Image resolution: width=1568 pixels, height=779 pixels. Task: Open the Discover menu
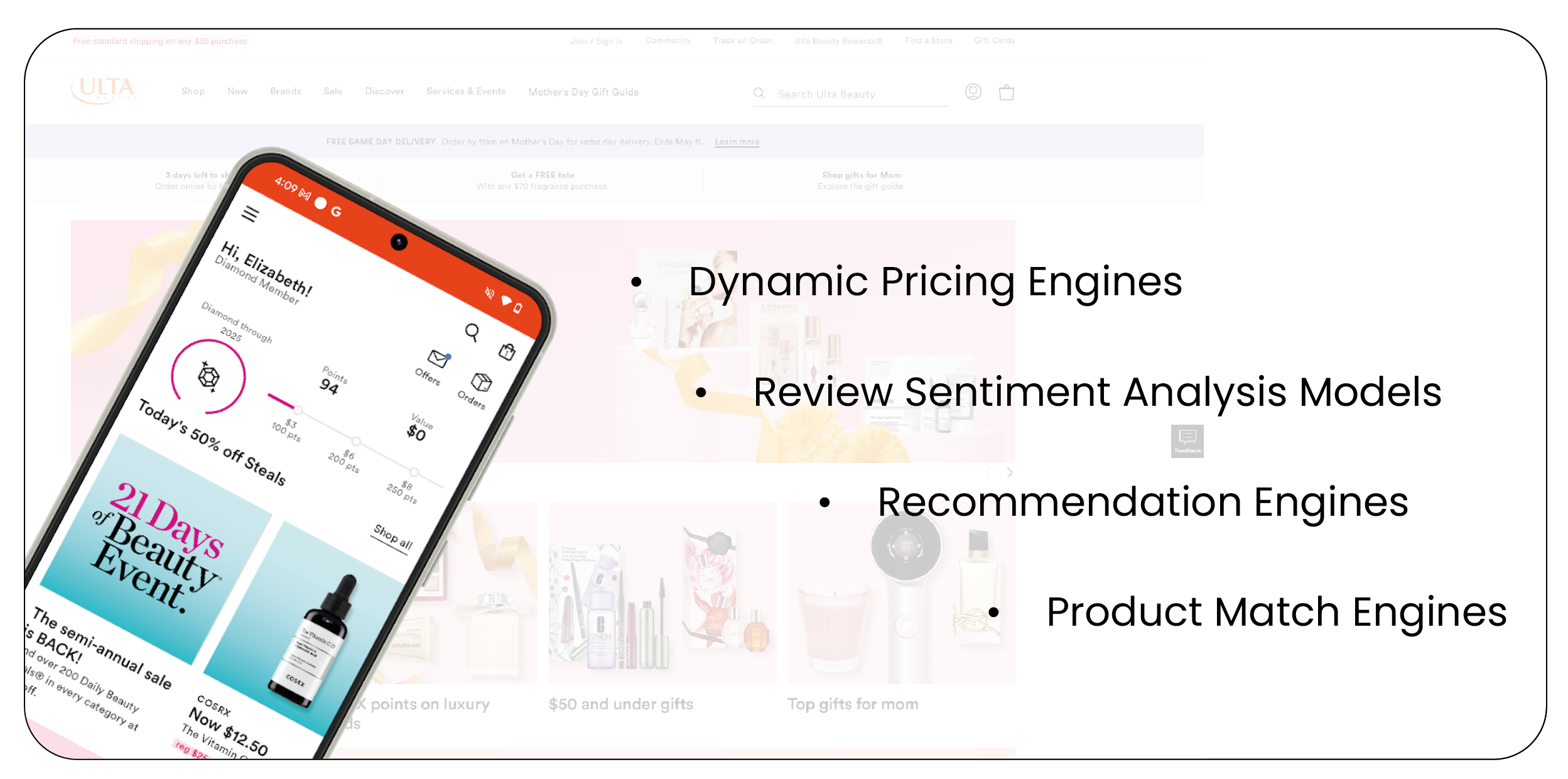click(x=384, y=91)
